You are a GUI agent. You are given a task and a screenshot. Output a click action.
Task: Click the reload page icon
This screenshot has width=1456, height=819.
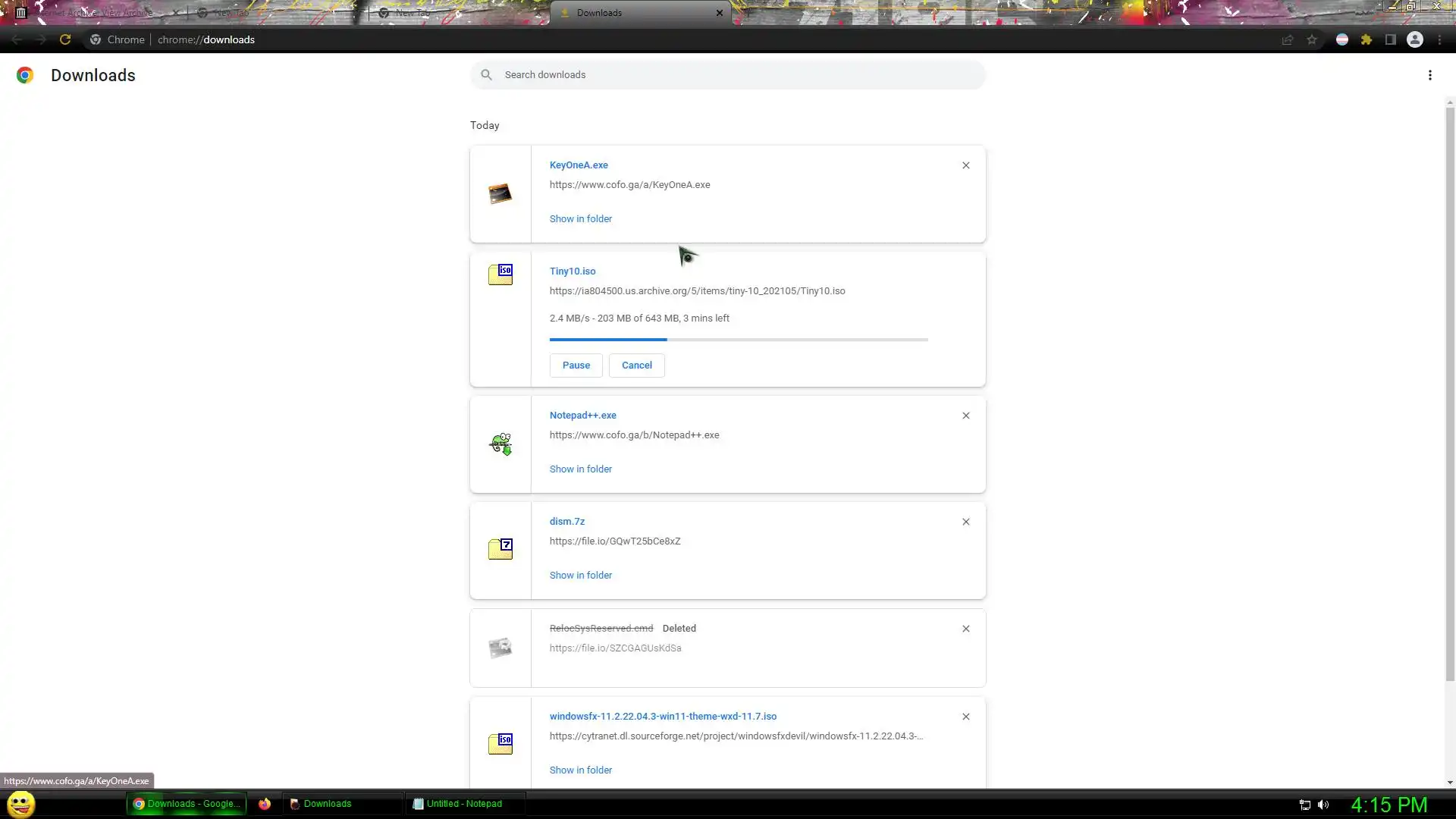tap(65, 39)
